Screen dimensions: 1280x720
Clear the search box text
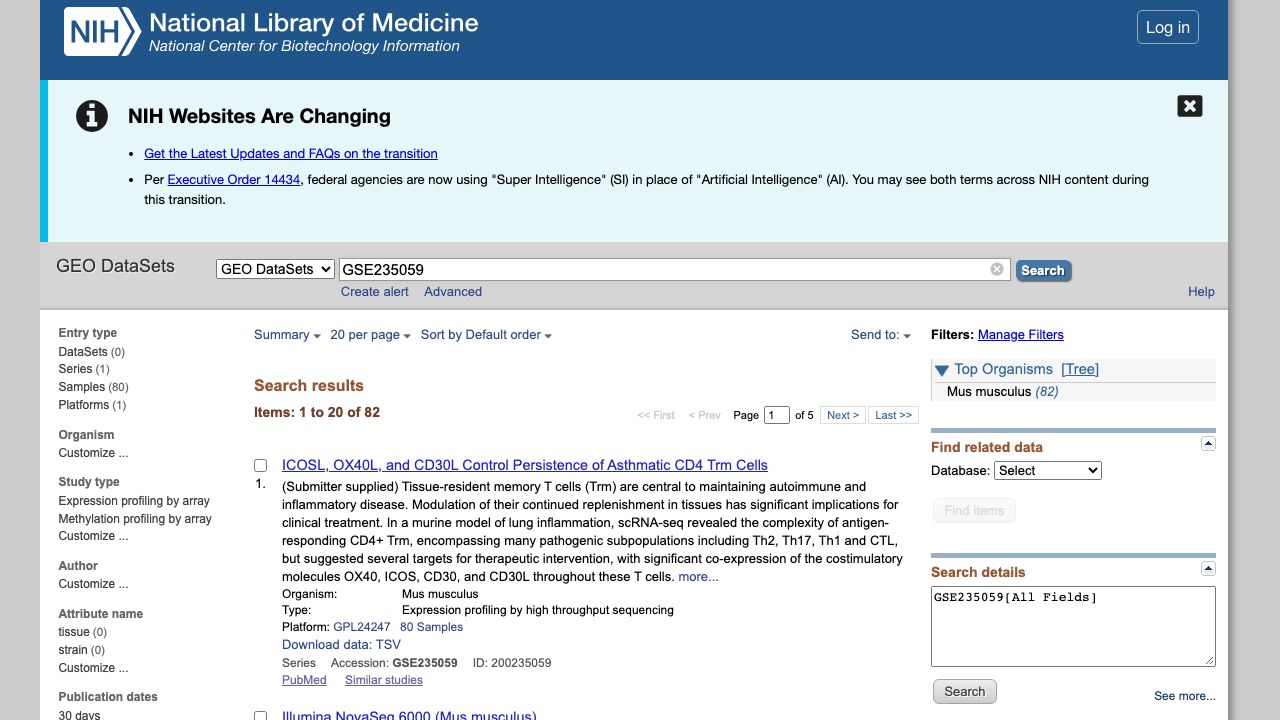pos(997,269)
